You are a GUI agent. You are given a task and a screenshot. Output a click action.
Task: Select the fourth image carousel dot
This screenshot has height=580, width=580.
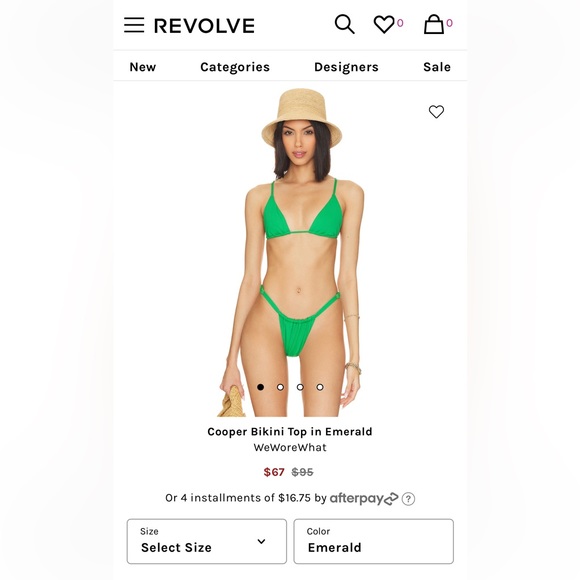[320, 387]
